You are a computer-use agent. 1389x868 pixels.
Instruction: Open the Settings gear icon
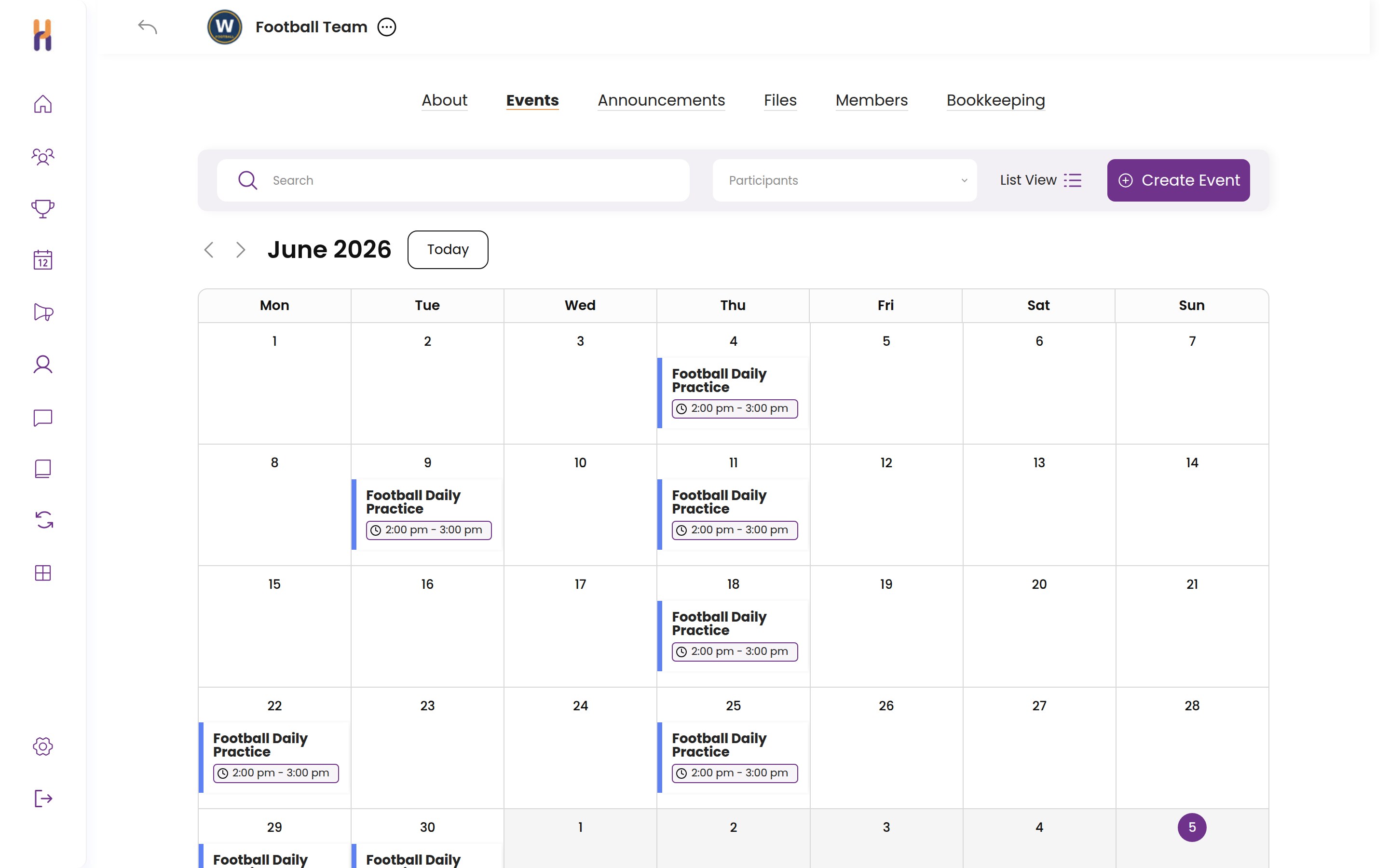pos(42,746)
